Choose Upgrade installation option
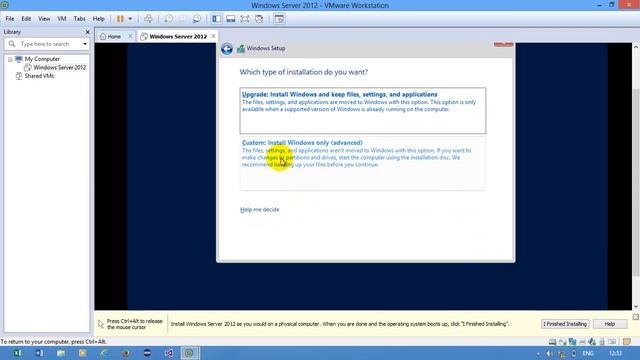This screenshot has height=360, width=640. tap(363, 110)
